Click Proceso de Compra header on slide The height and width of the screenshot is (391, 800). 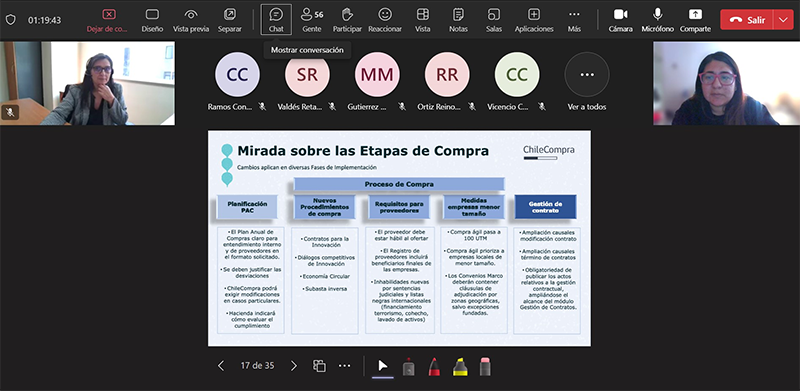point(399,184)
